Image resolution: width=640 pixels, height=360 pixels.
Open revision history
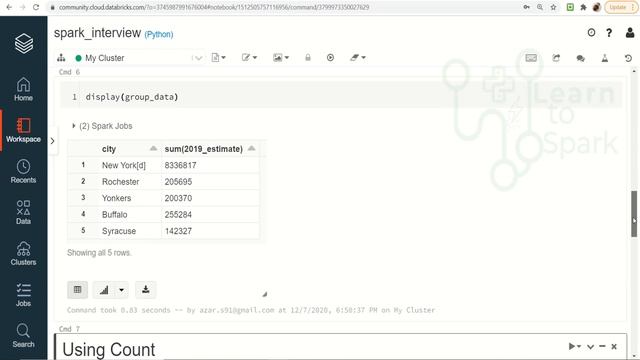coord(628,58)
